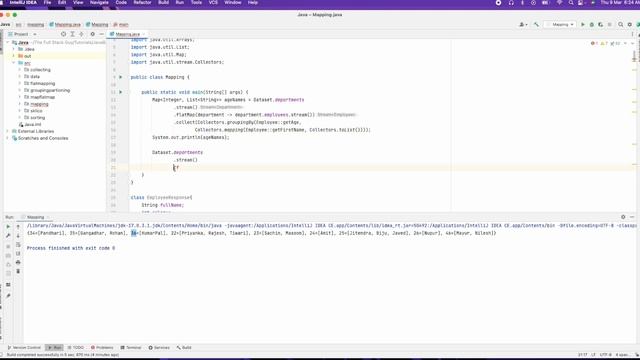
Task: Click run gutter arrow beside main method
Action: [120, 92]
